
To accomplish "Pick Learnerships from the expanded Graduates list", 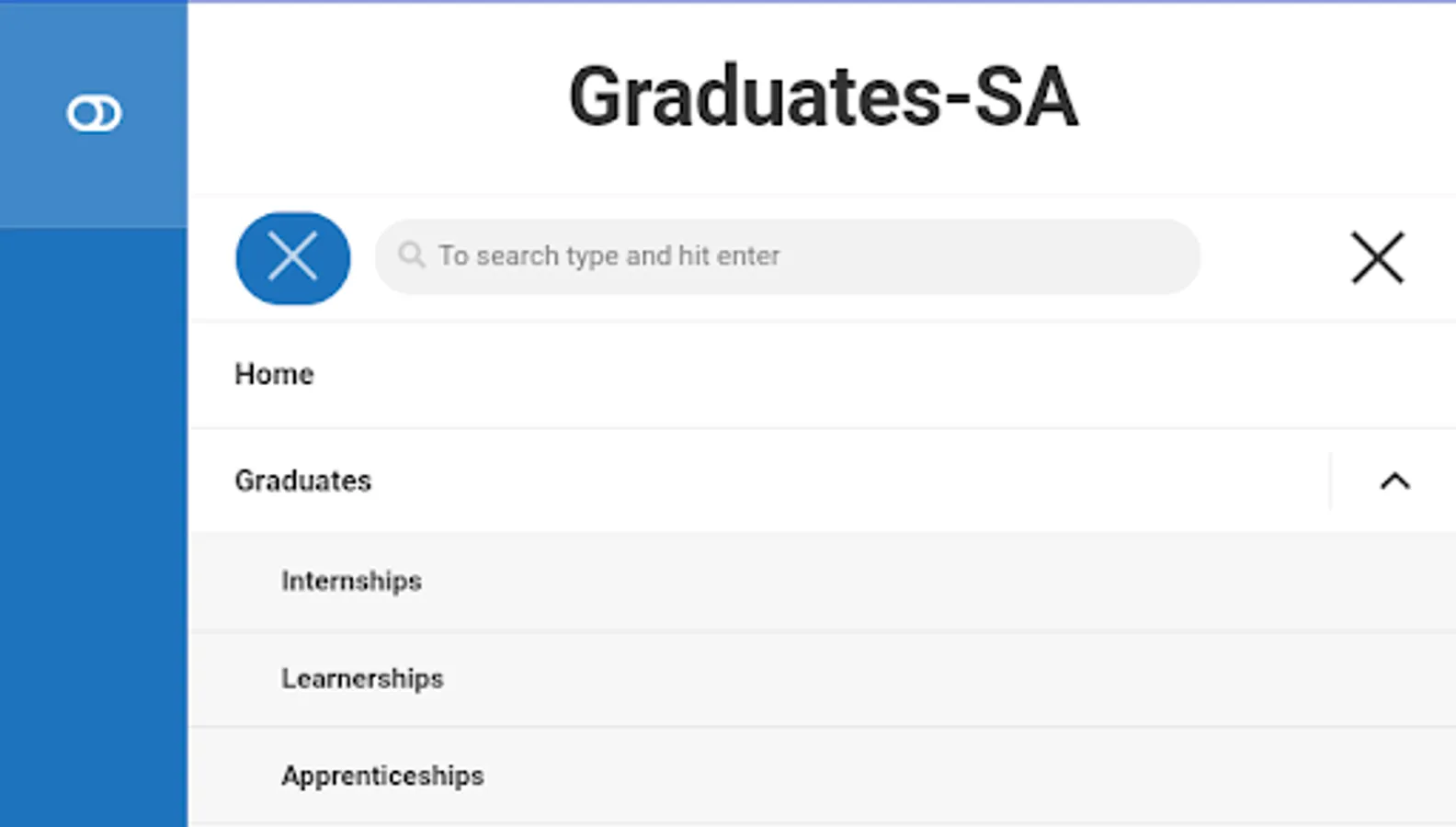I will pos(362,678).
